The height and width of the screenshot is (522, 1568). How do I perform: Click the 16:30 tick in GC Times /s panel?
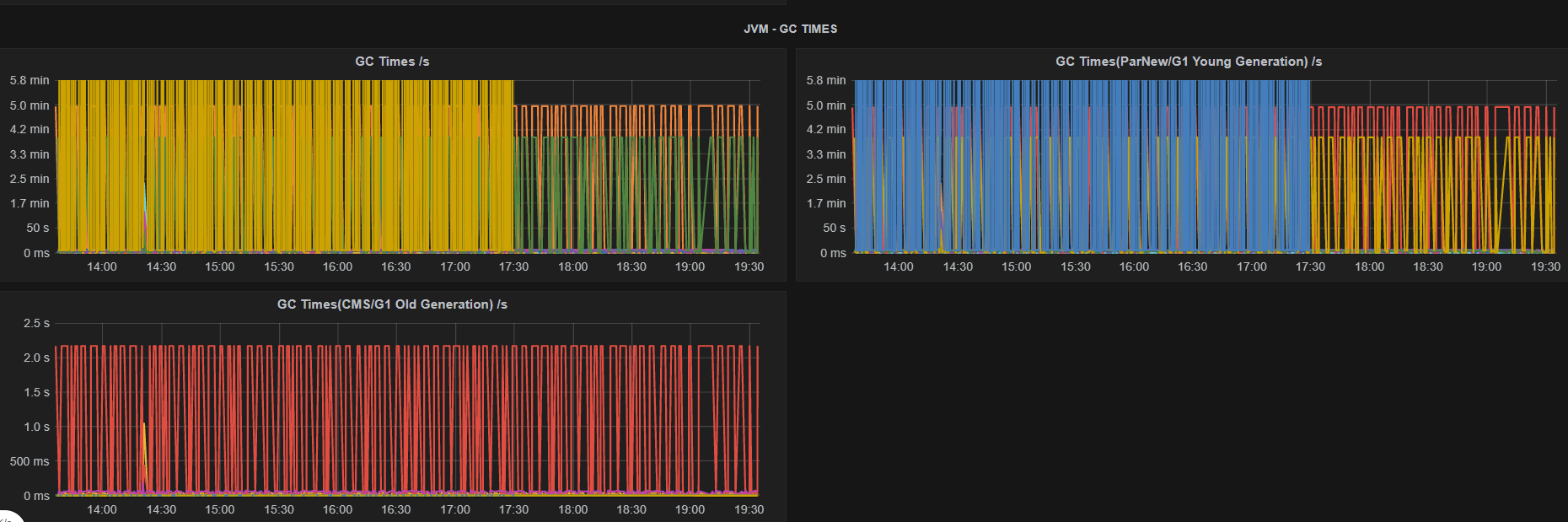pos(396,266)
